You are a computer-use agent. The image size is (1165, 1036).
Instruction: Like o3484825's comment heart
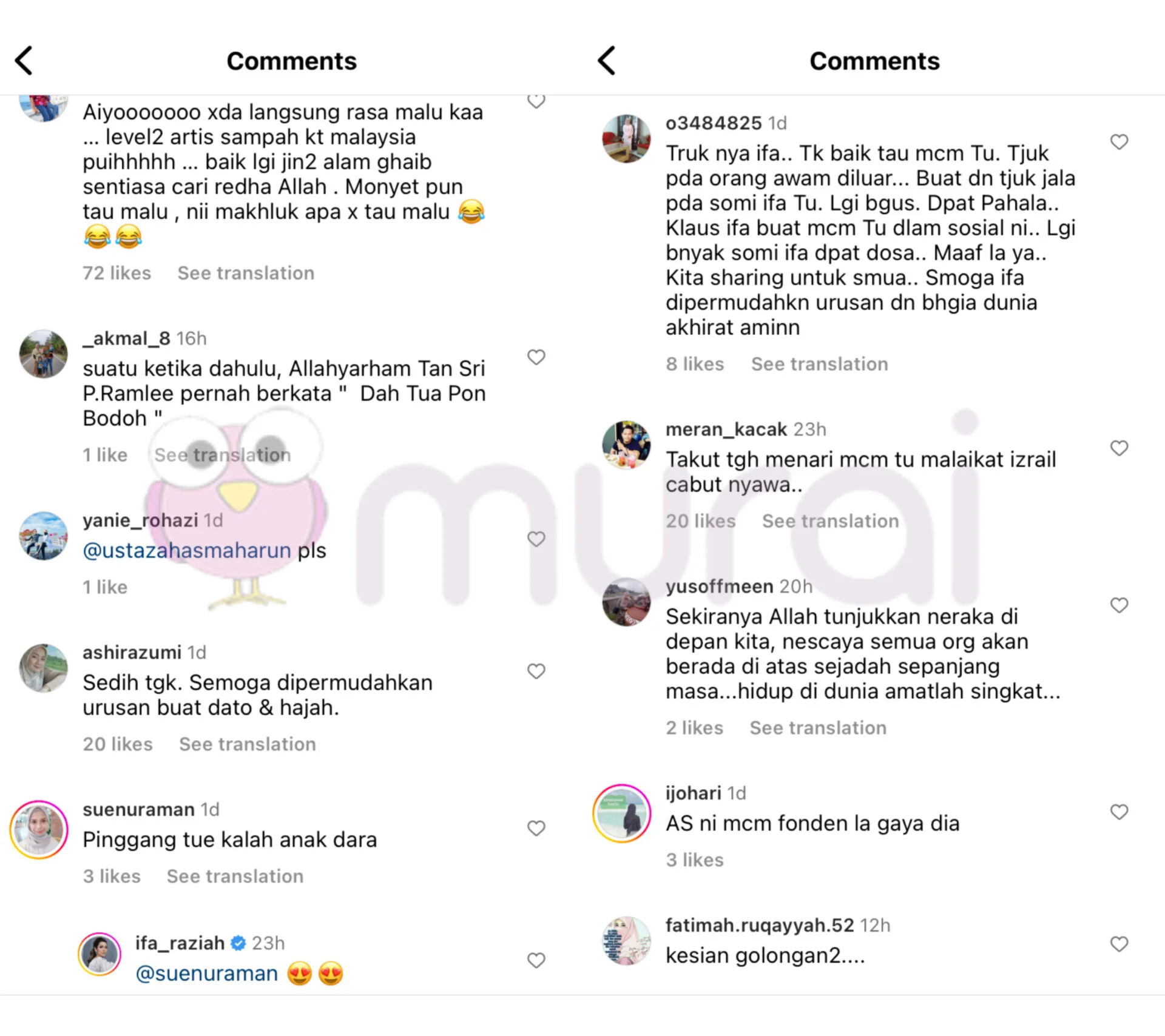(x=1119, y=142)
